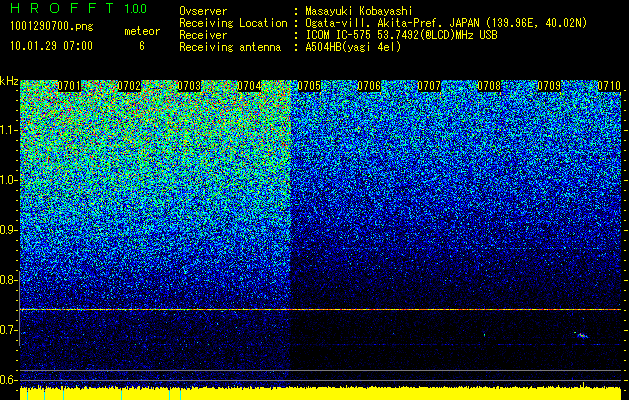Click the 0.6 frequency axis label
This screenshot has width=629, height=400.
(x=8, y=380)
